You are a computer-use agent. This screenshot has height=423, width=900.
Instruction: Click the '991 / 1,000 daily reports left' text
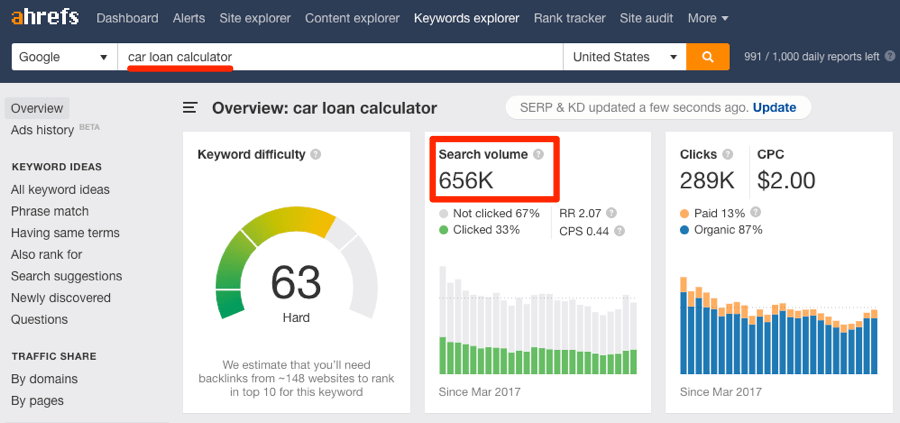pyautogui.click(x=812, y=57)
